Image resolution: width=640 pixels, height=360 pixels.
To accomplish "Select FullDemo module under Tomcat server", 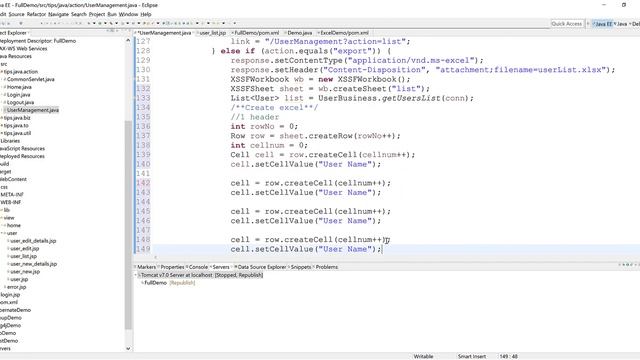I will click(x=156, y=283).
